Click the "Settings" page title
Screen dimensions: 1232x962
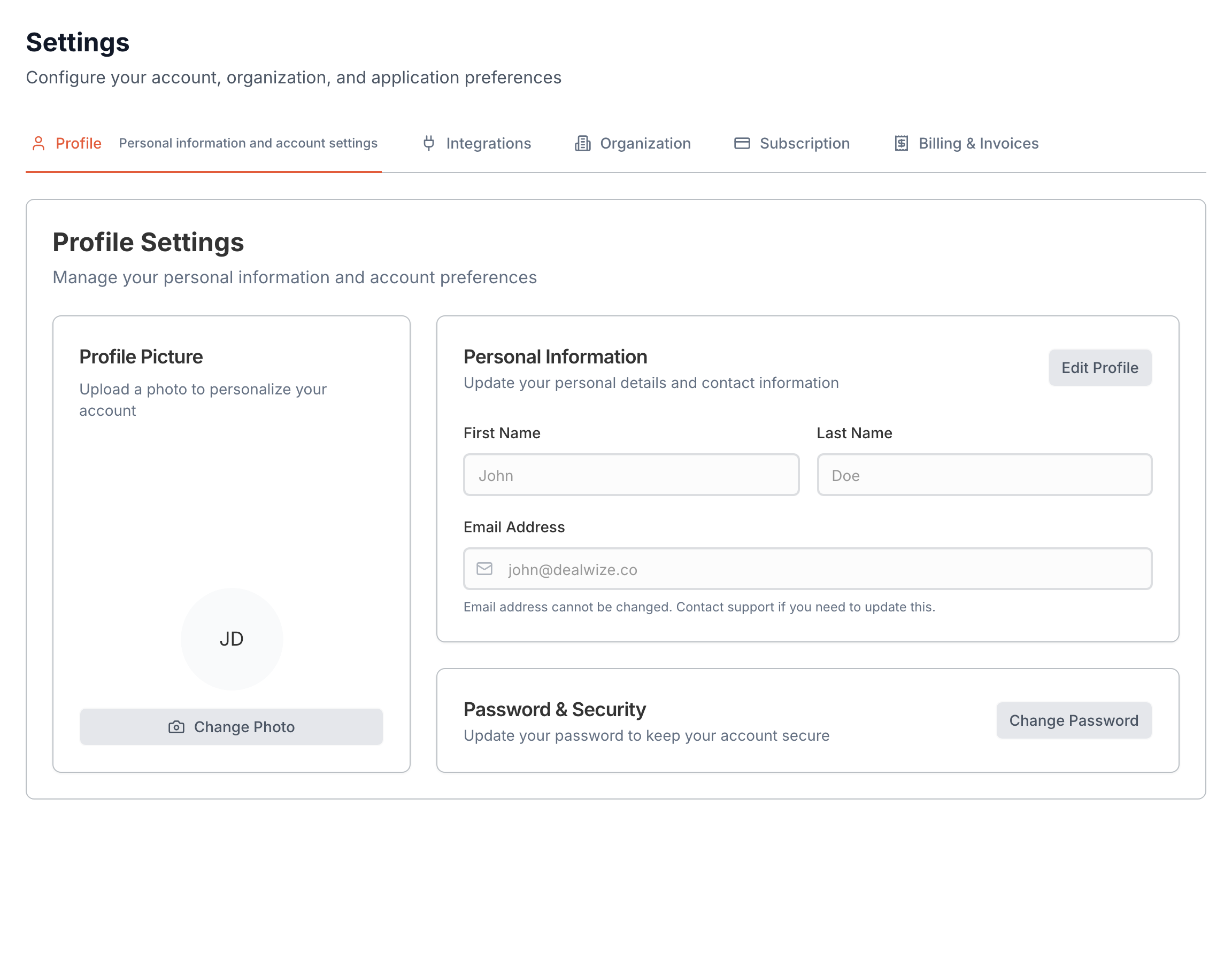pos(78,42)
